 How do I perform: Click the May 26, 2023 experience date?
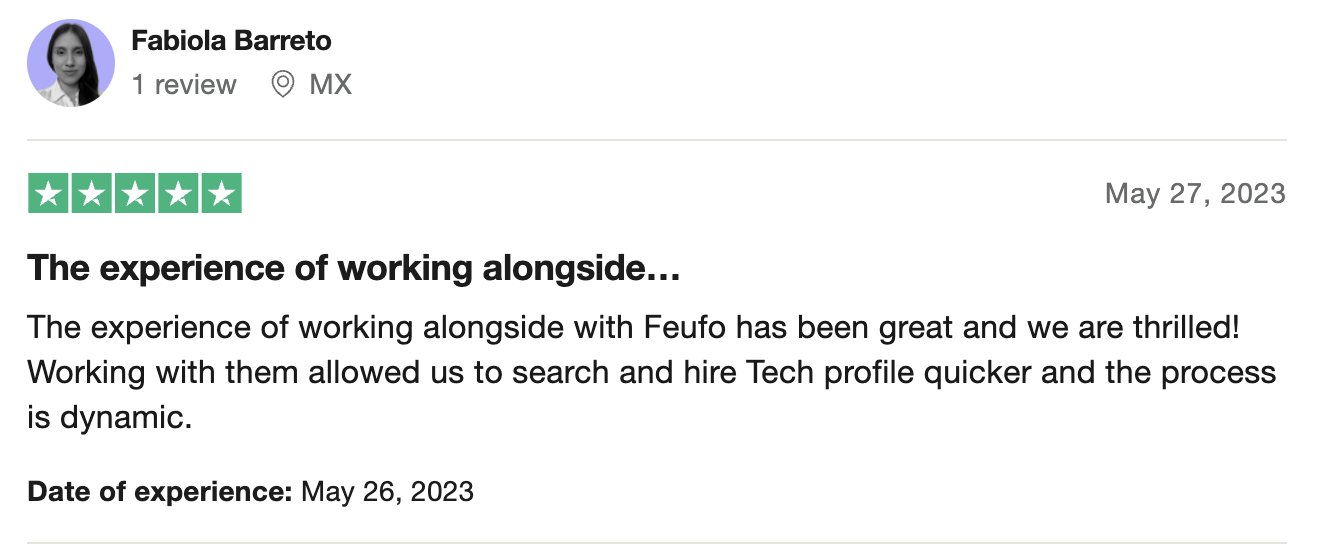coord(388,492)
